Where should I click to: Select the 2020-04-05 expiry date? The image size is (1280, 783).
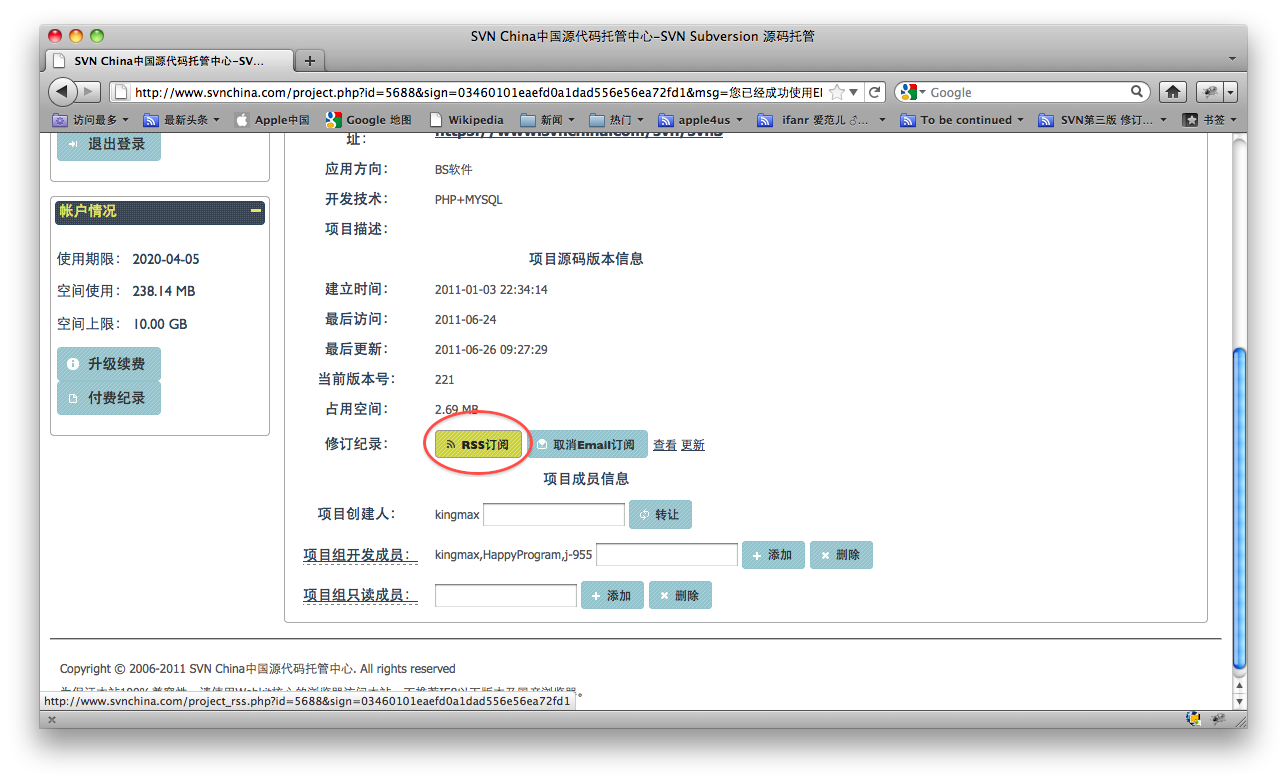166,259
